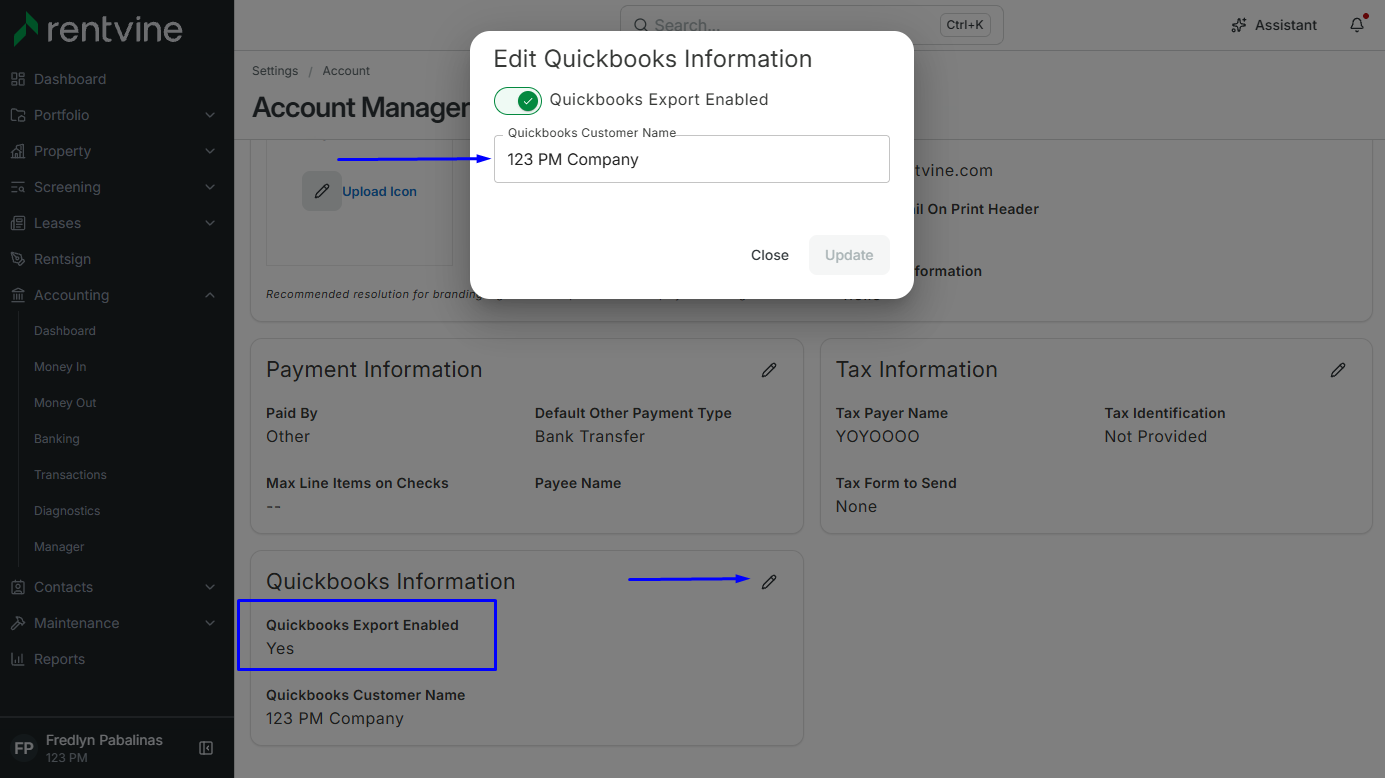Expand the Maintenance menu chevron
Screen dimensions: 1385x778
[210, 623]
